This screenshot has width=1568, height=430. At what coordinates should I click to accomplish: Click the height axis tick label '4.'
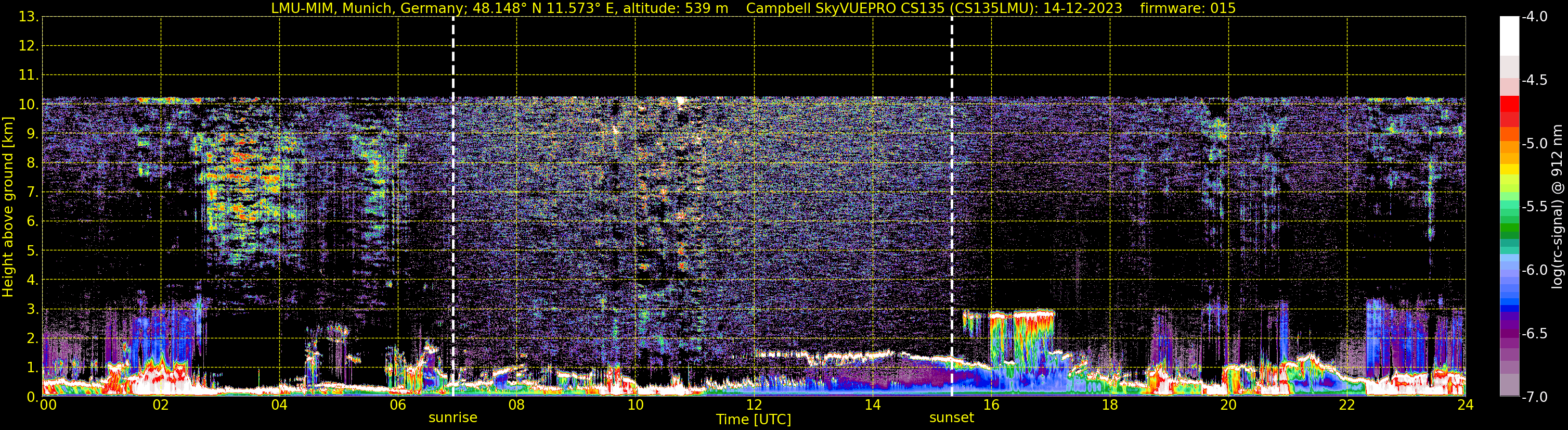pyautogui.click(x=33, y=280)
